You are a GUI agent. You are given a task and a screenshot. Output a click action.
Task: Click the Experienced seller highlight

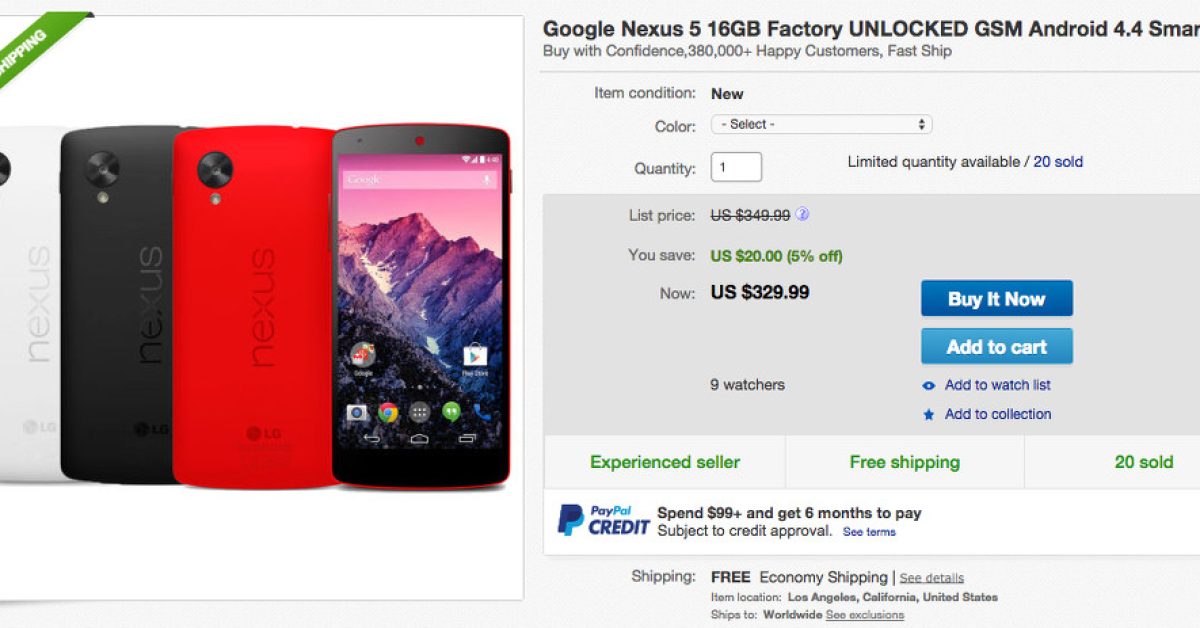[665, 462]
